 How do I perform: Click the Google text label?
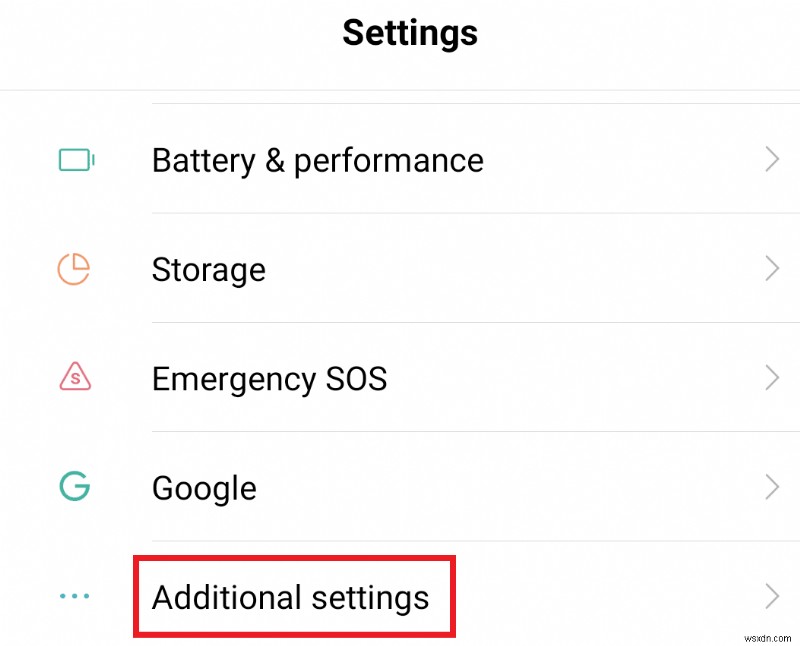coord(204,488)
